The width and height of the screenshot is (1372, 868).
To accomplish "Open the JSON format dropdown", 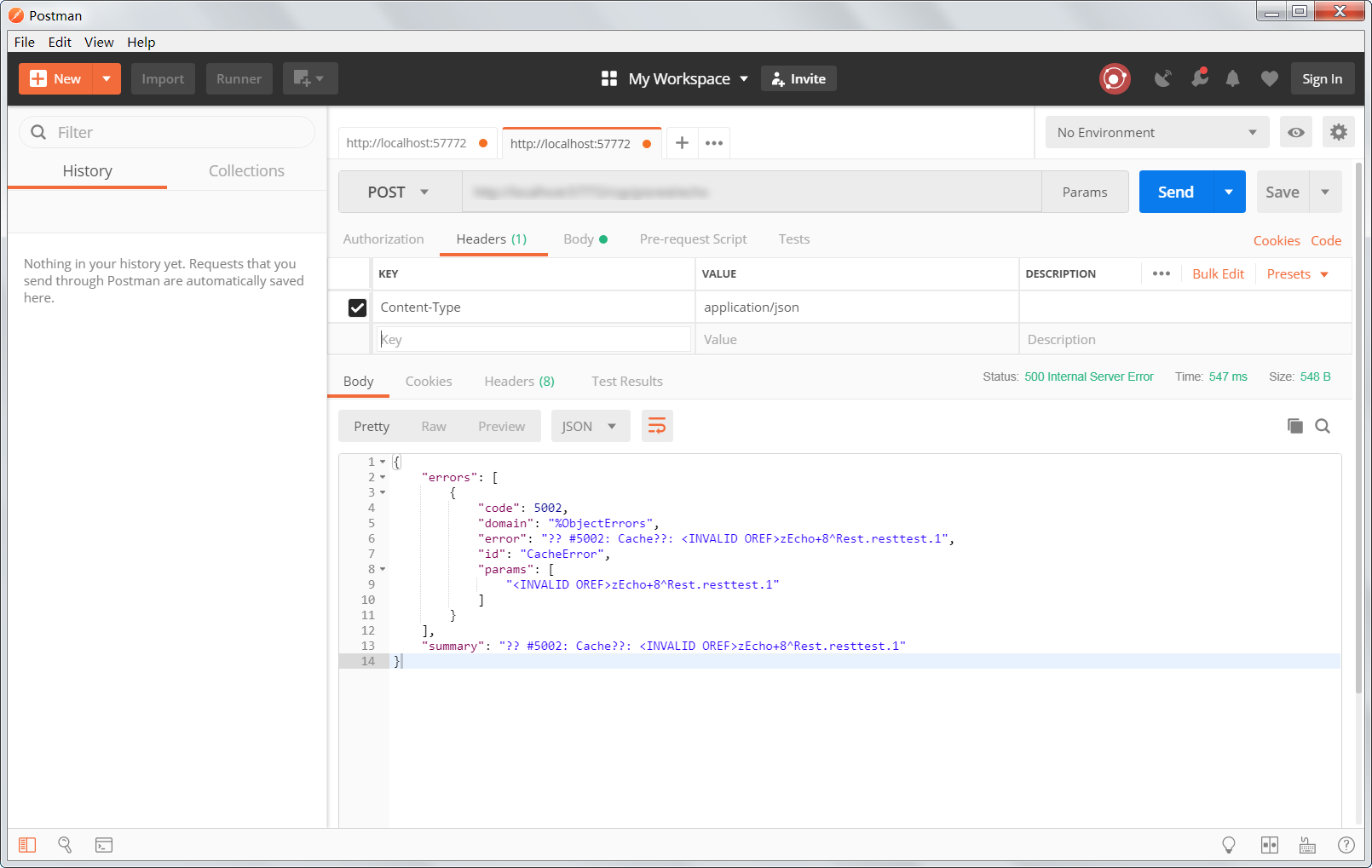I will pos(591,426).
